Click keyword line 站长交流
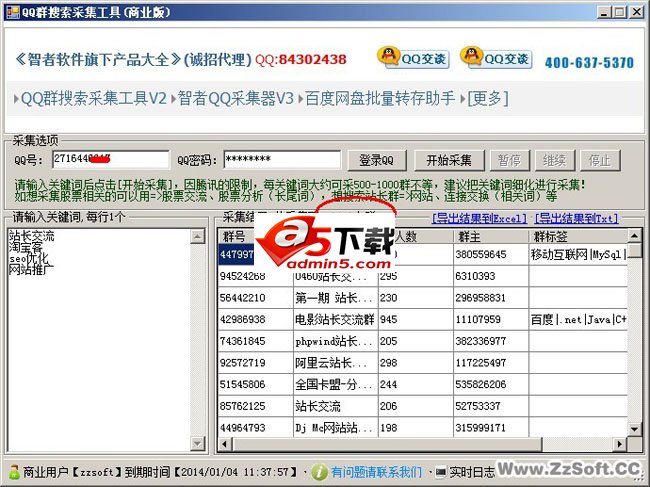The image size is (650, 487). pos(32,236)
